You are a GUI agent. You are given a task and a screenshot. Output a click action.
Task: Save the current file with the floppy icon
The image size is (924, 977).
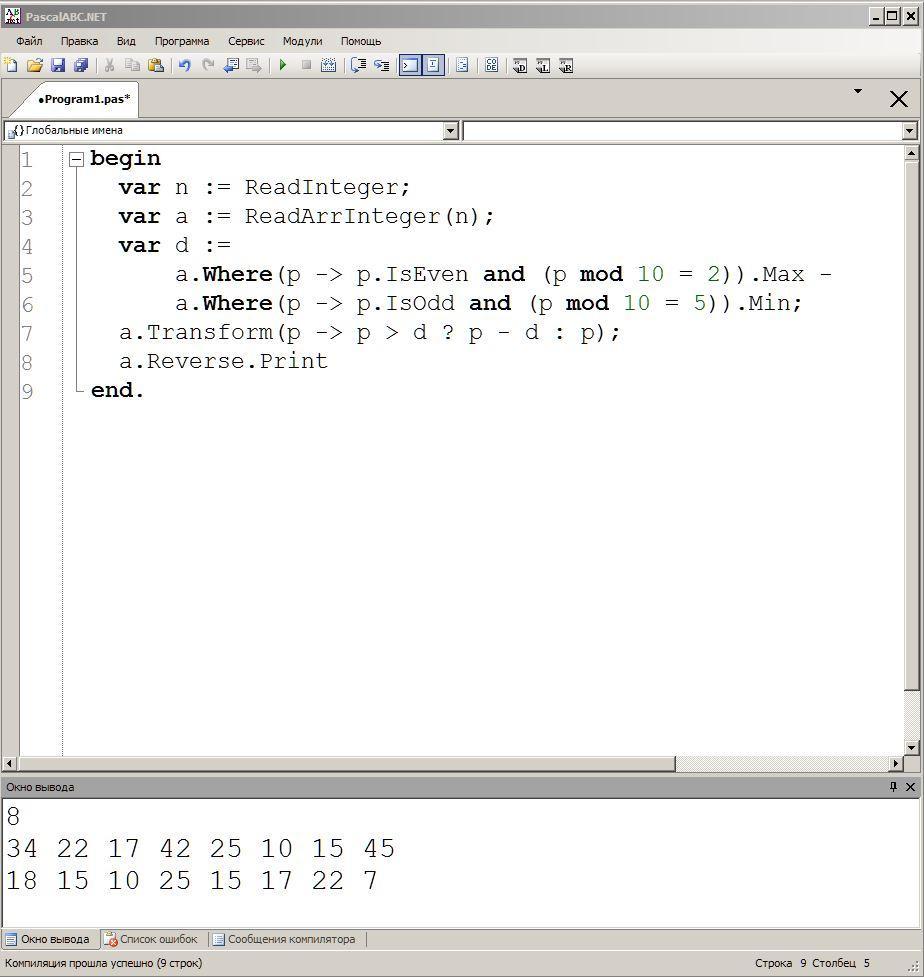58,65
